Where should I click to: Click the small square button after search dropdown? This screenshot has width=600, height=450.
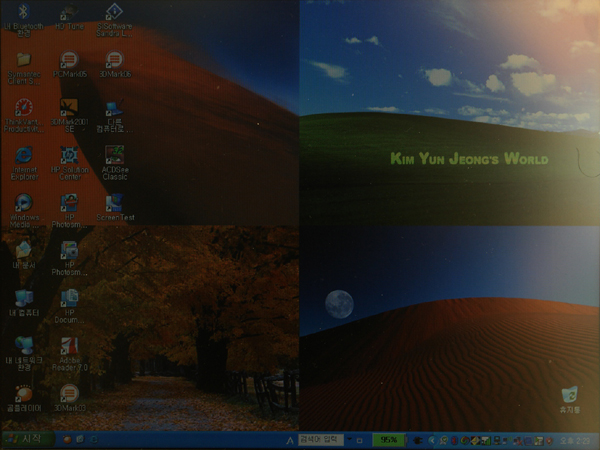coord(359,441)
